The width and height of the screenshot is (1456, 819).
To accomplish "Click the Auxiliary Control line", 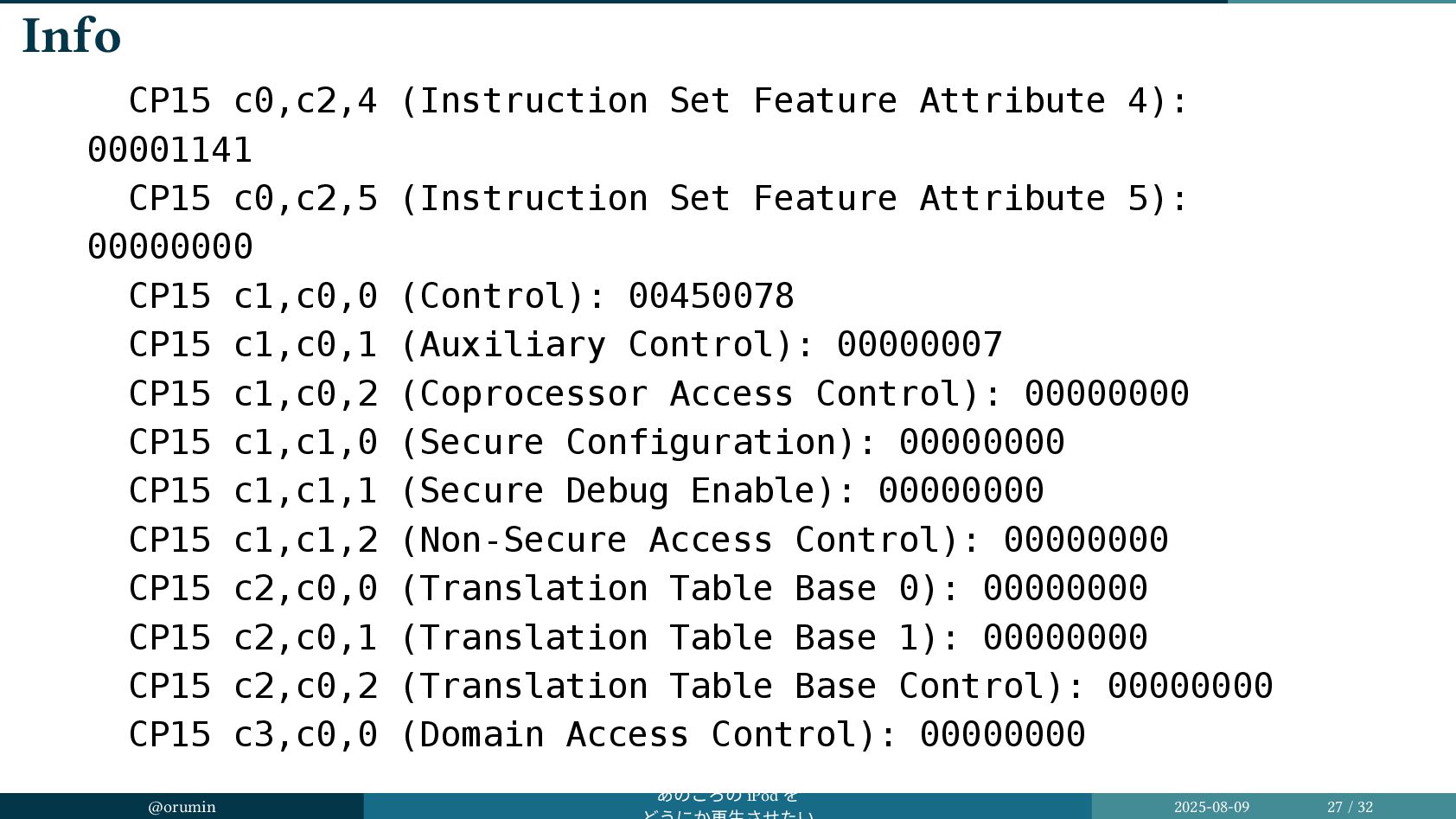I will click(565, 345).
